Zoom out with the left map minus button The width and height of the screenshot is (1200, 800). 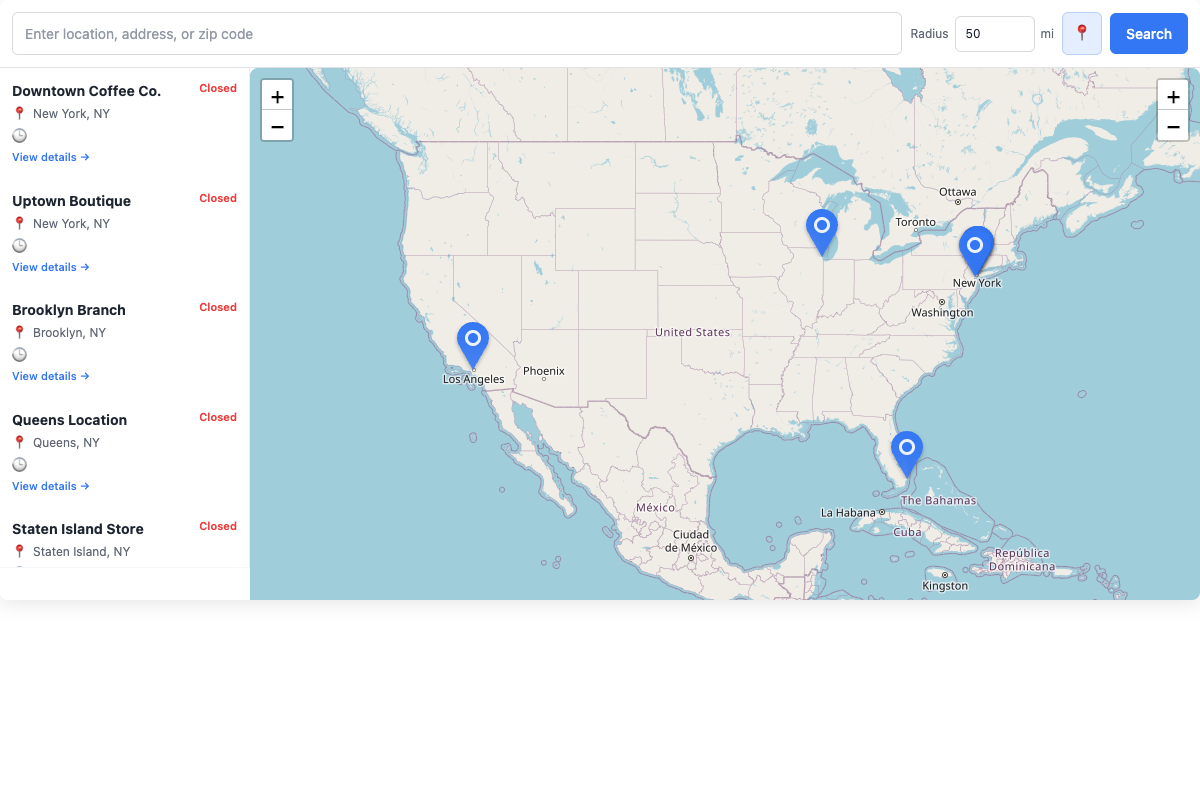[277, 126]
